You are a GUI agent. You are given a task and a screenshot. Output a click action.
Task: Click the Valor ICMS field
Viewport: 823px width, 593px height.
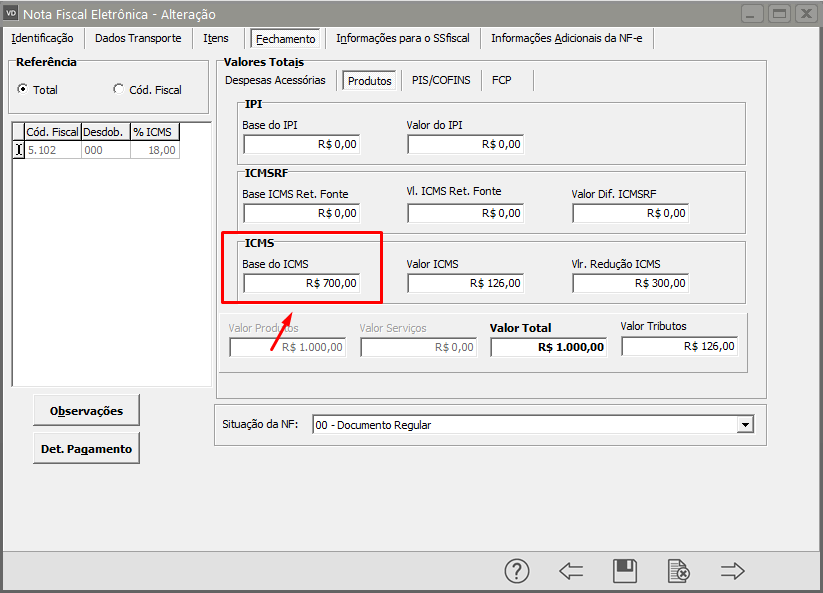point(465,283)
